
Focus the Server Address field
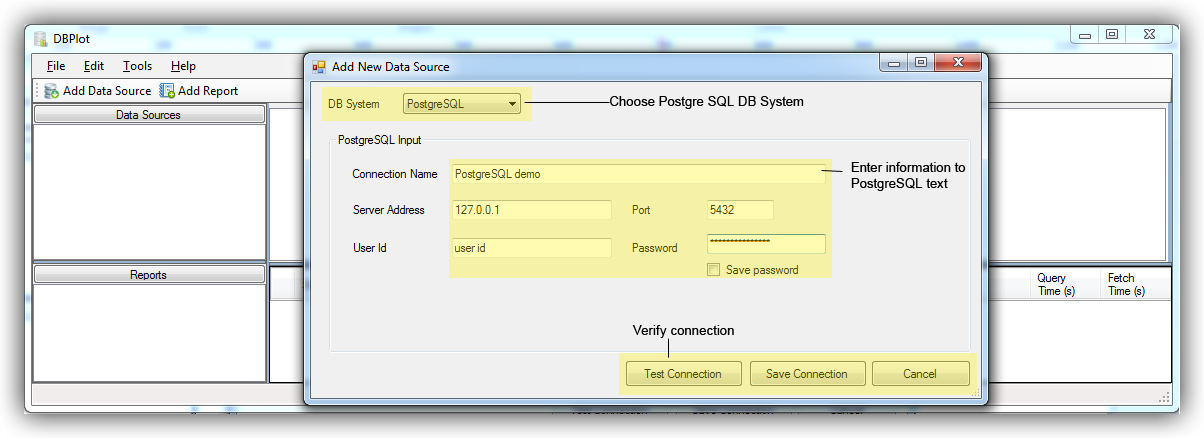(530, 210)
